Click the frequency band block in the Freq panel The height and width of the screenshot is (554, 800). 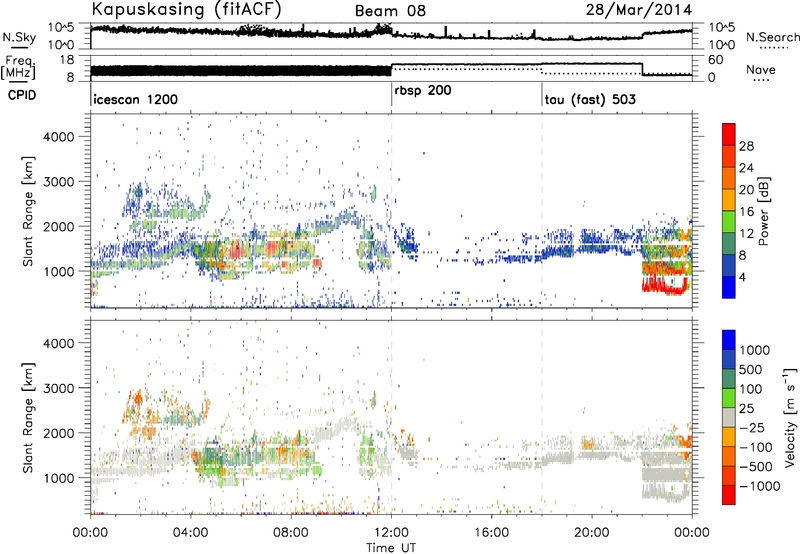[x=241, y=71]
